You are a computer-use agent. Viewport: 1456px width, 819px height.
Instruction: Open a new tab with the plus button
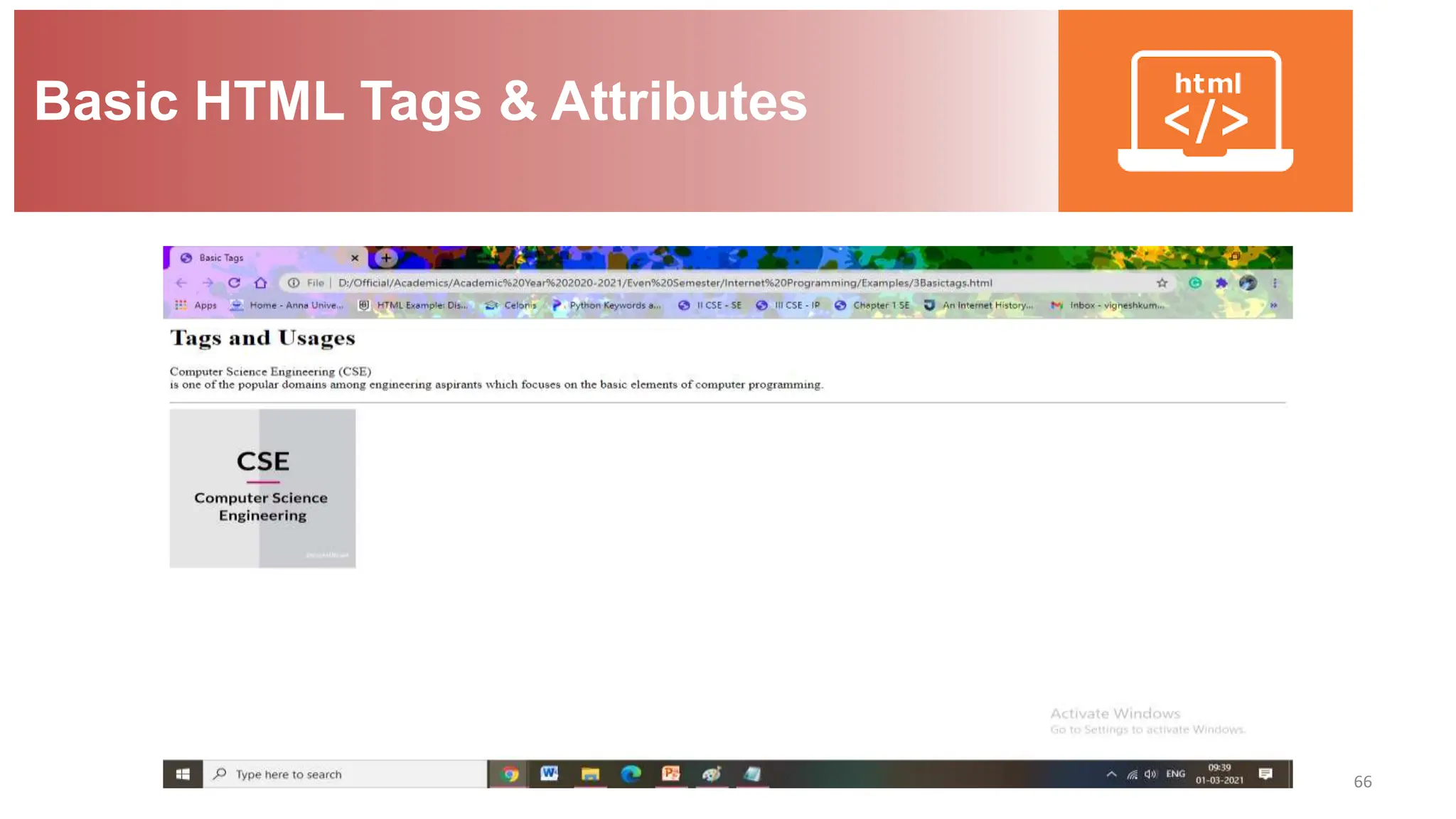[386, 258]
